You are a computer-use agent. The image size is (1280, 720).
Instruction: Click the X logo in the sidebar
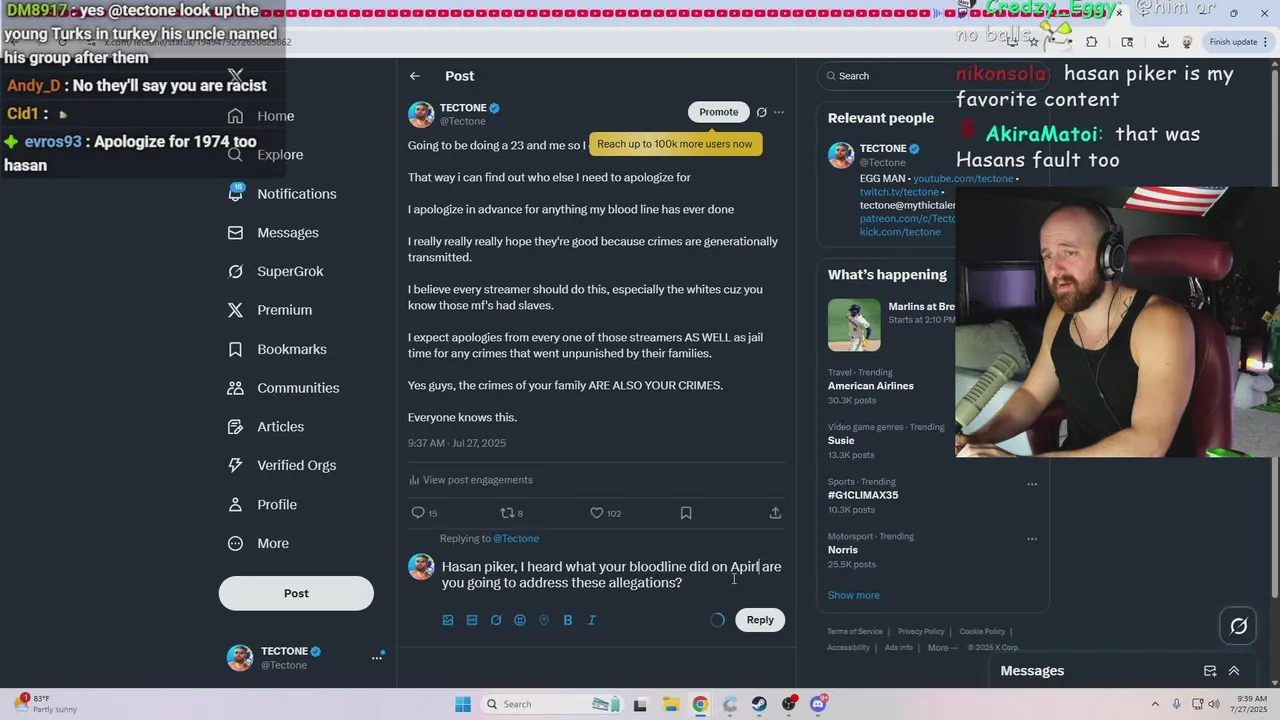[236, 76]
